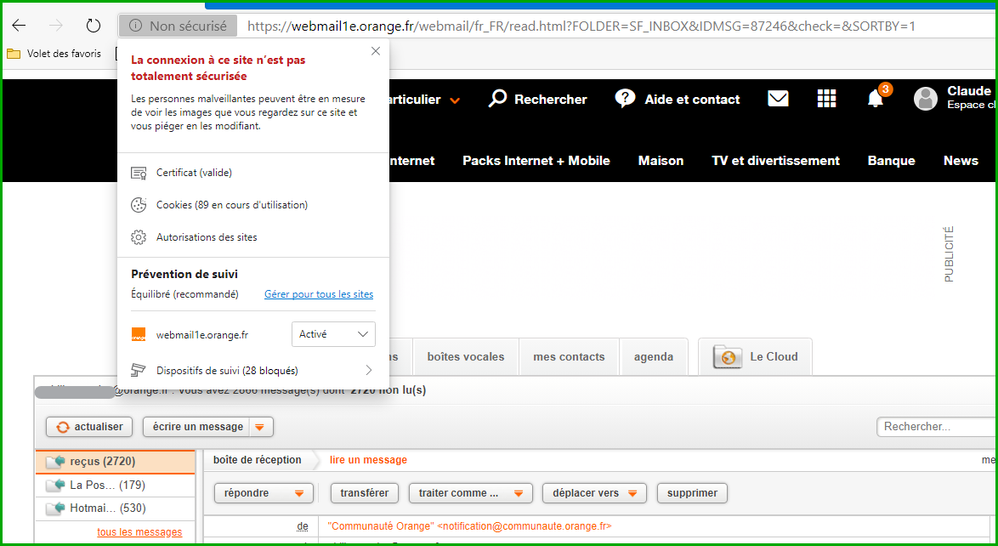Viewport: 998px width, 546px height.
Task: Open the Claude profile avatar
Action: (x=925, y=99)
